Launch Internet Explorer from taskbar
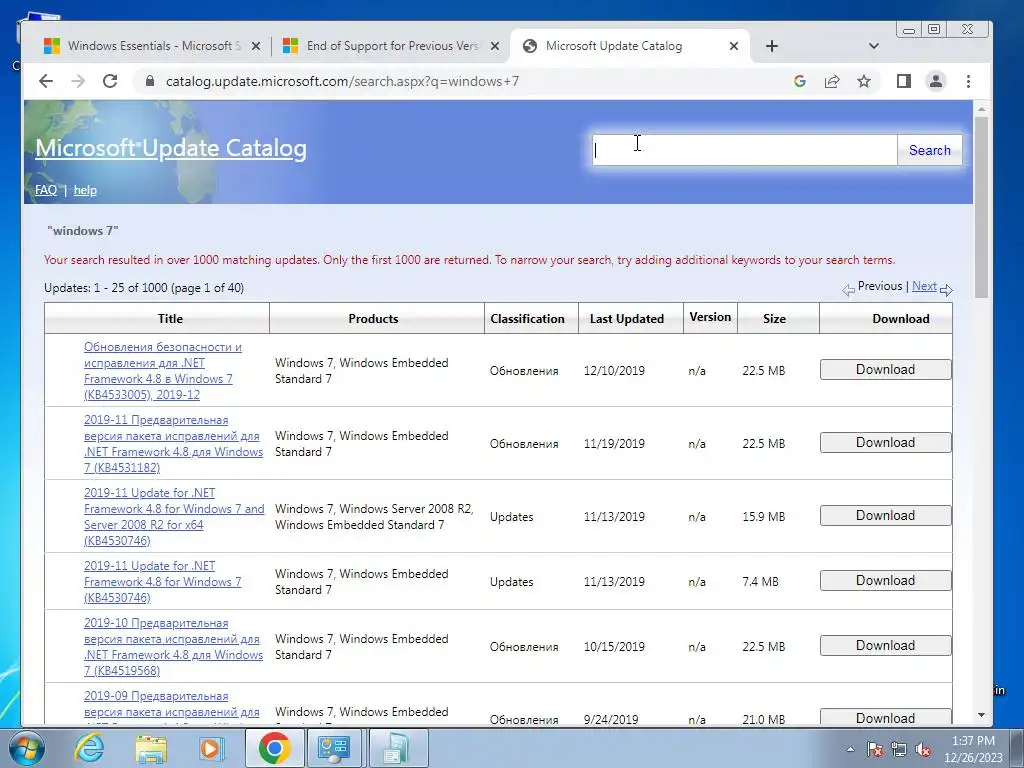Image resolution: width=1024 pixels, height=768 pixels. [89, 748]
